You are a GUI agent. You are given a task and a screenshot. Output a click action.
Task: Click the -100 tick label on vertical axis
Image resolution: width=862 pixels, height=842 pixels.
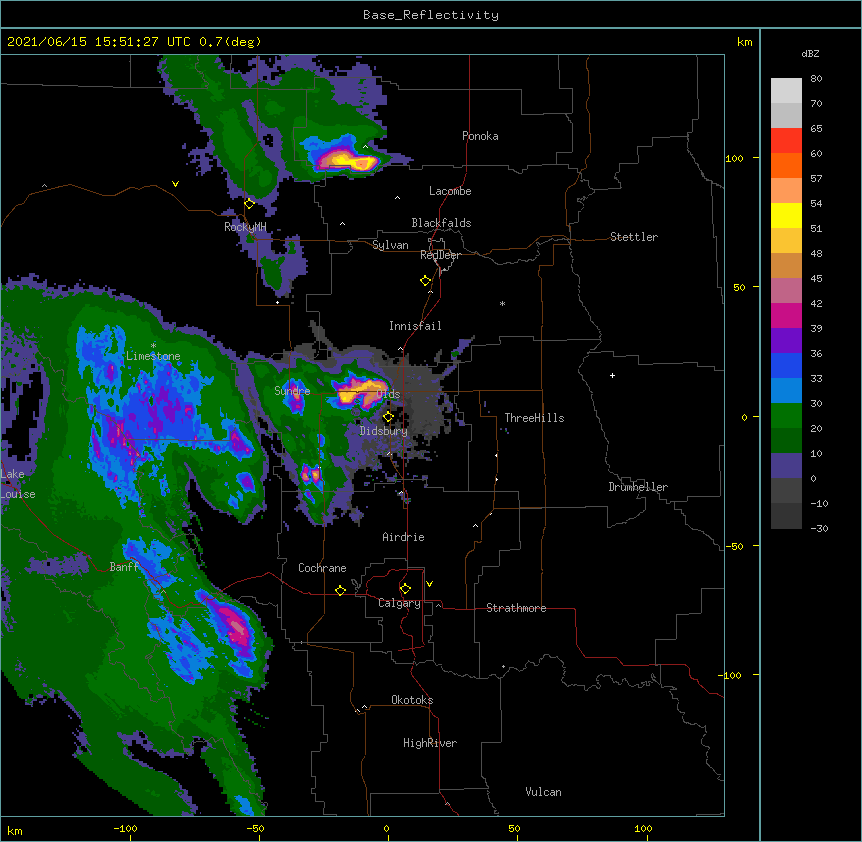(731, 675)
